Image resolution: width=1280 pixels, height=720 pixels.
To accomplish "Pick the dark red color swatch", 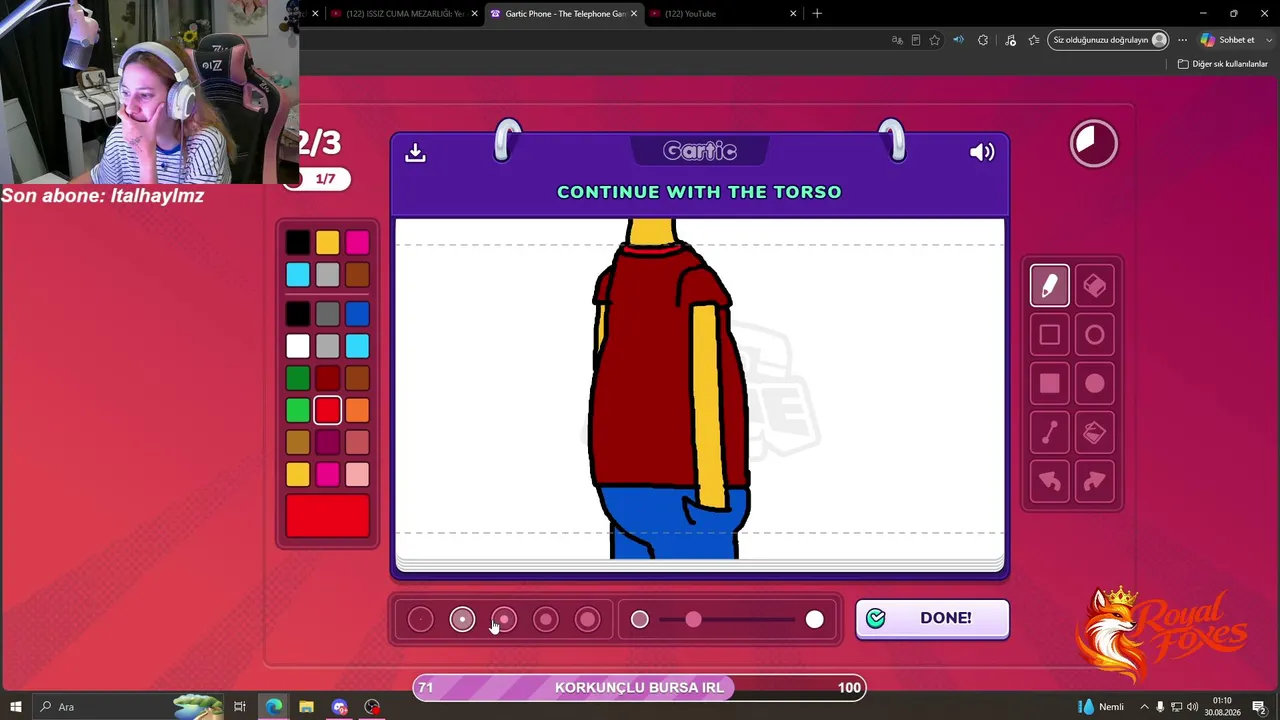I will [x=327, y=378].
